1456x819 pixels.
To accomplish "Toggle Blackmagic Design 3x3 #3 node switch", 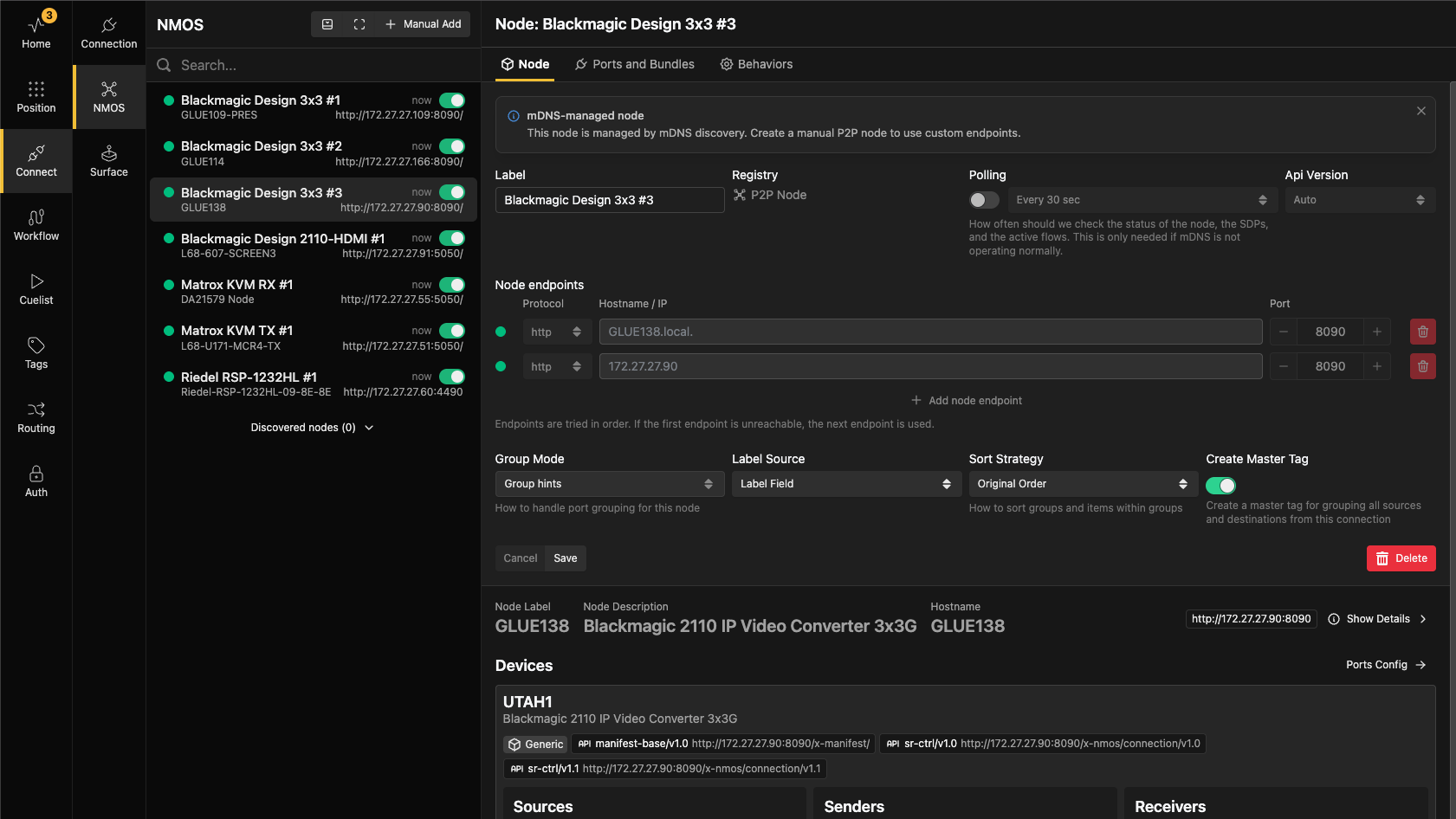I will 452,192.
